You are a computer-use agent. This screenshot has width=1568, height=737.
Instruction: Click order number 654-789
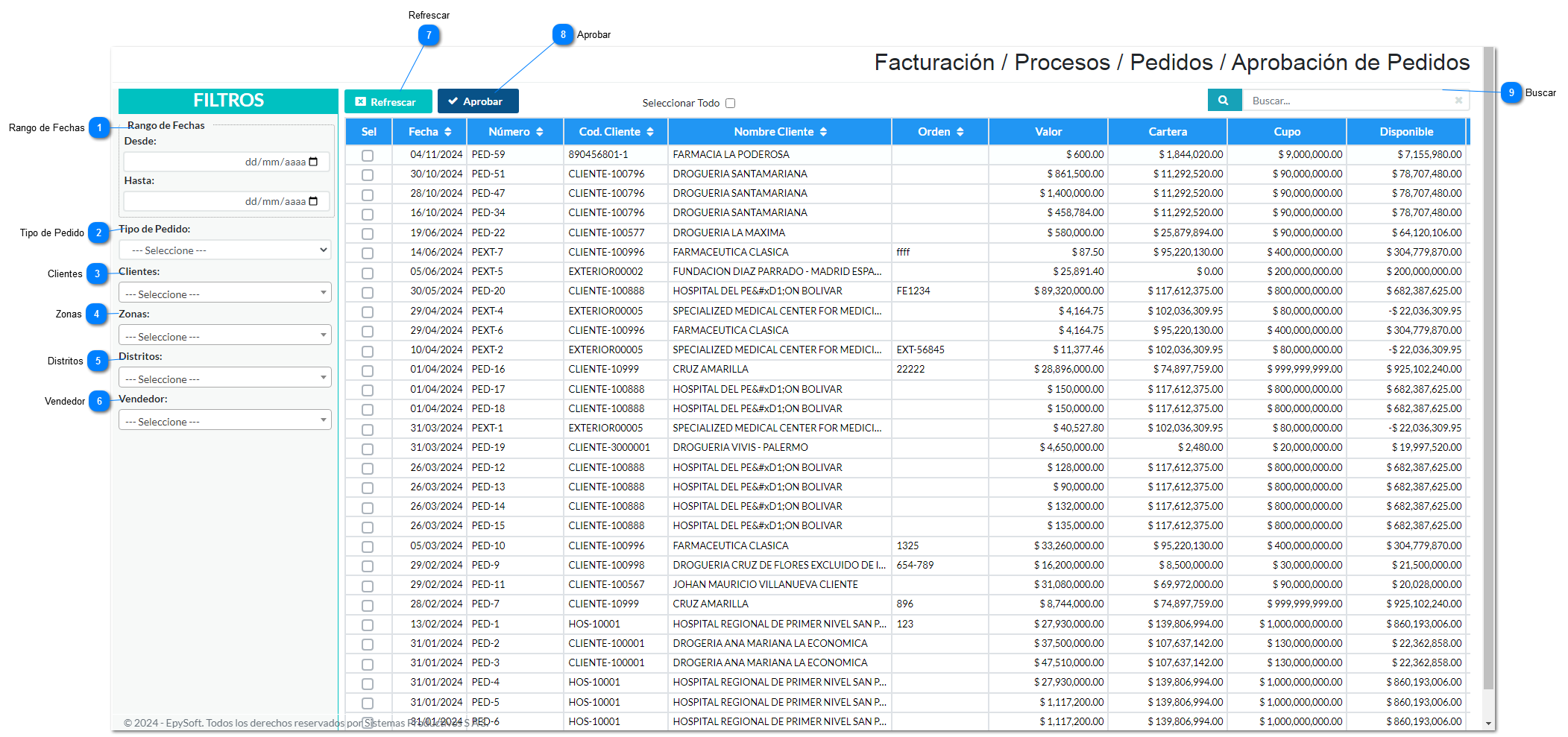pyautogui.click(x=915, y=565)
